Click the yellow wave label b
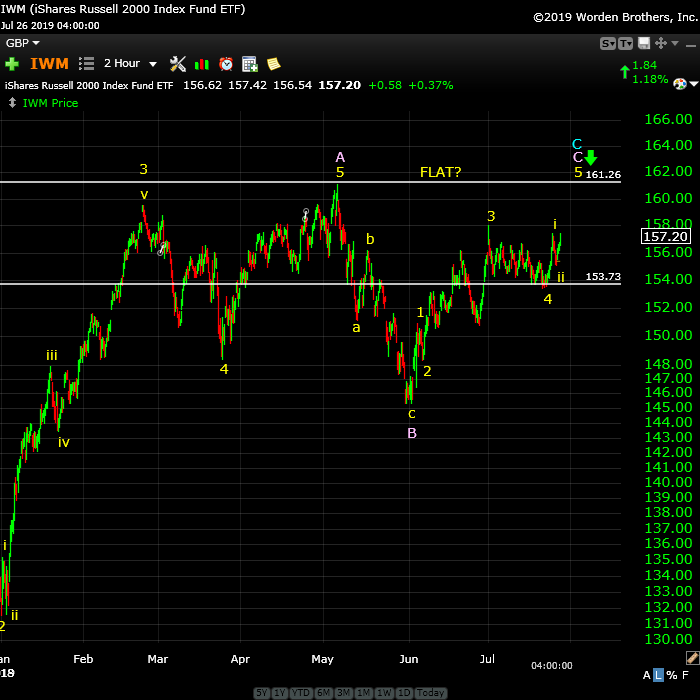 pos(370,239)
